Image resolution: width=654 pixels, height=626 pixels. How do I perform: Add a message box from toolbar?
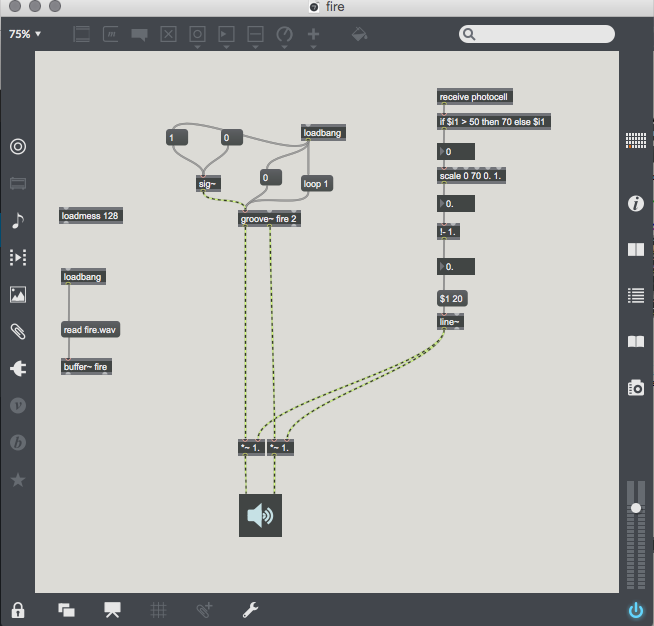tap(111, 34)
